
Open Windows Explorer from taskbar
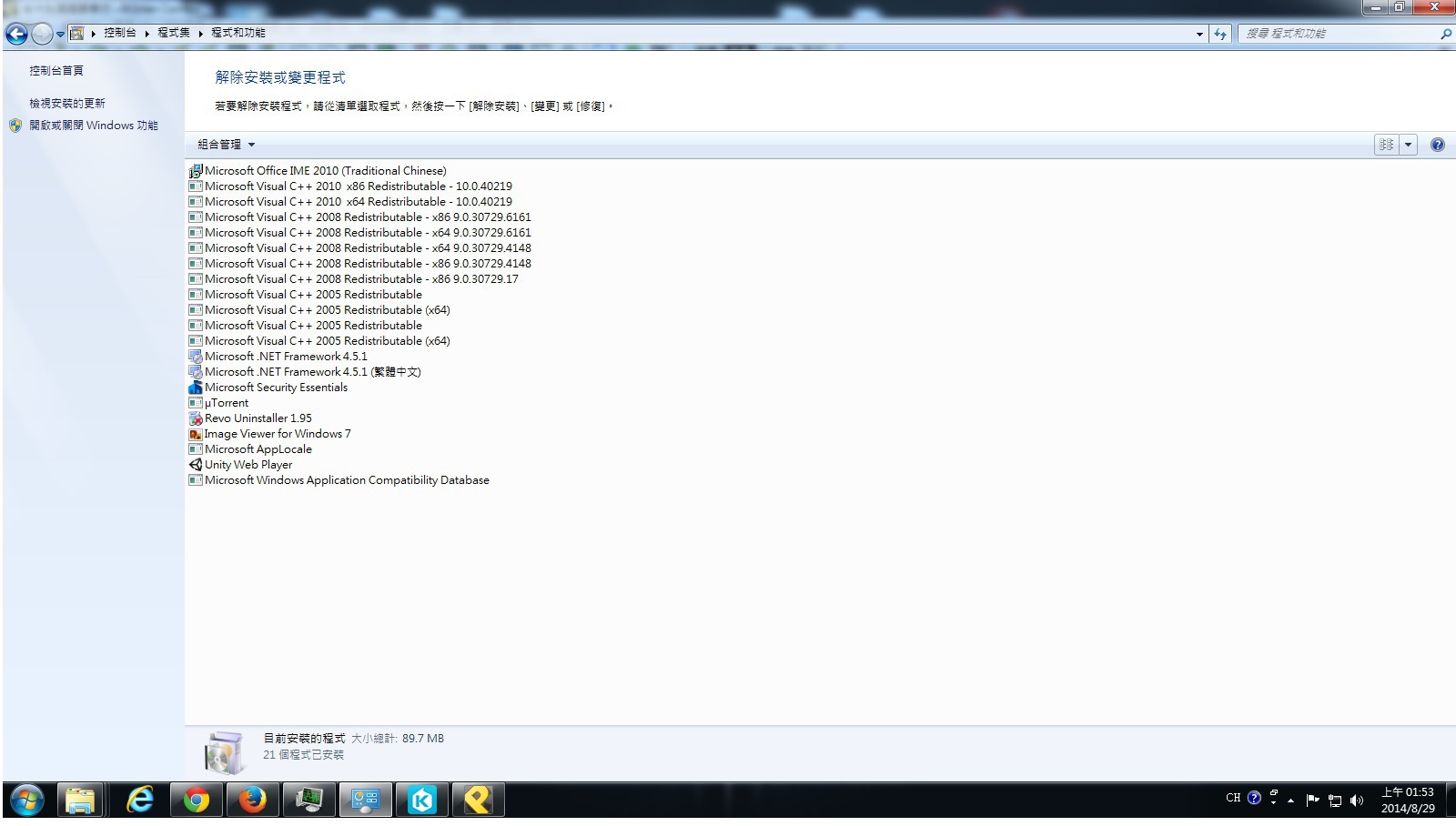click(80, 801)
